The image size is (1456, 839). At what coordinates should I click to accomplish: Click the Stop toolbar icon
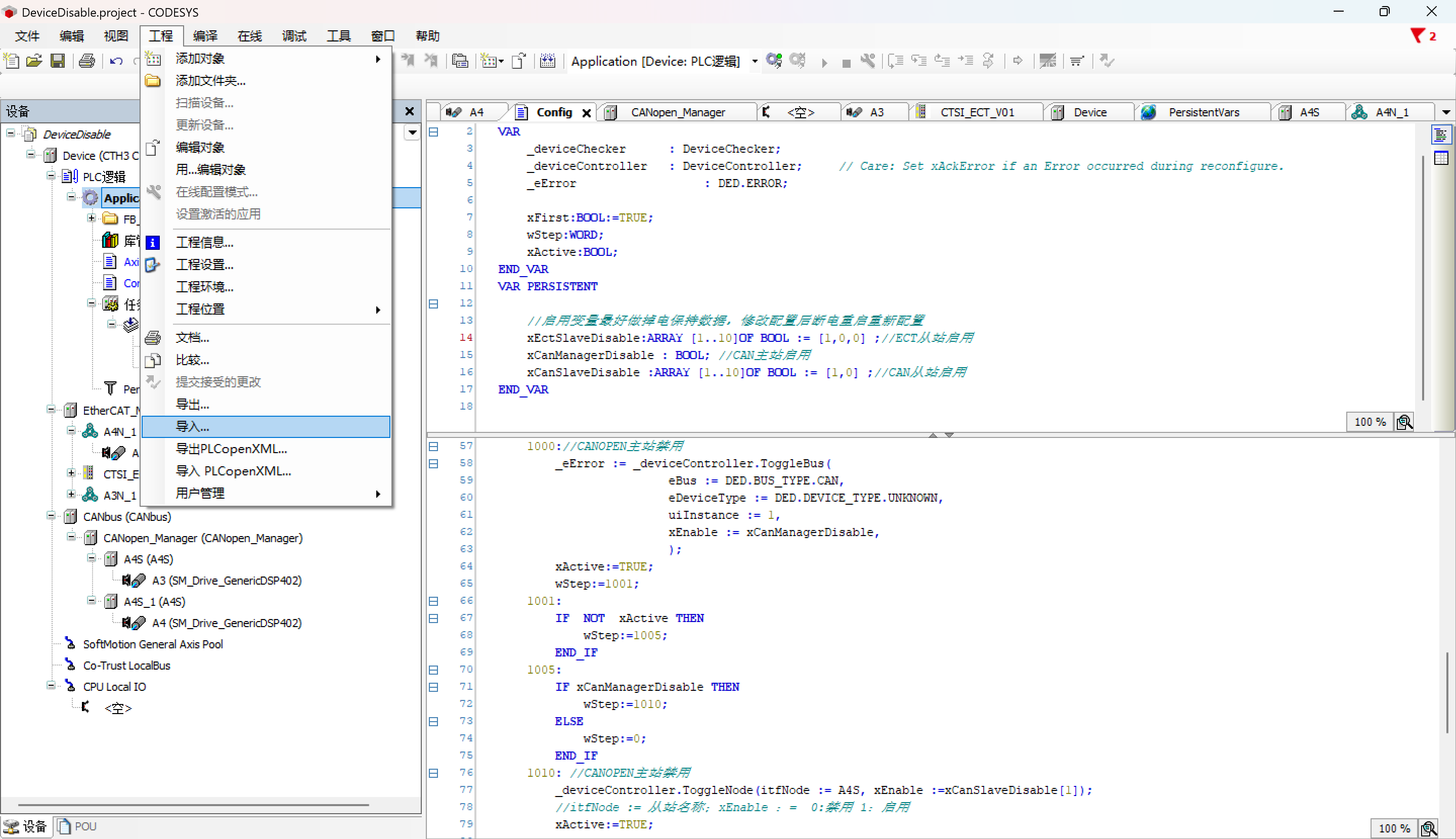coord(846,63)
